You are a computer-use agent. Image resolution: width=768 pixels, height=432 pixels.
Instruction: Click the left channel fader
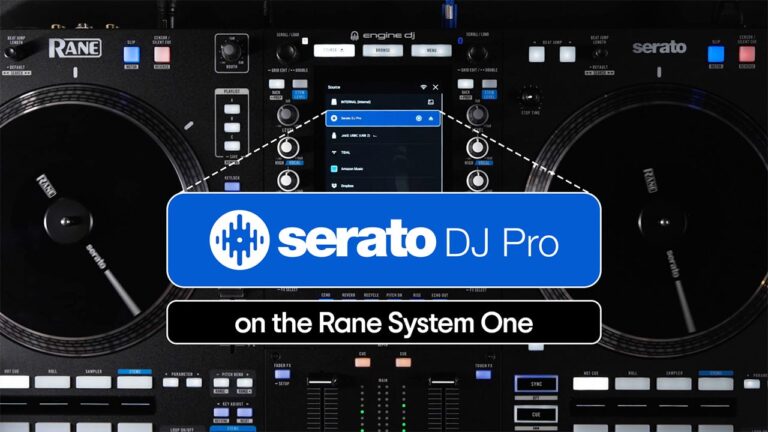[321, 382]
